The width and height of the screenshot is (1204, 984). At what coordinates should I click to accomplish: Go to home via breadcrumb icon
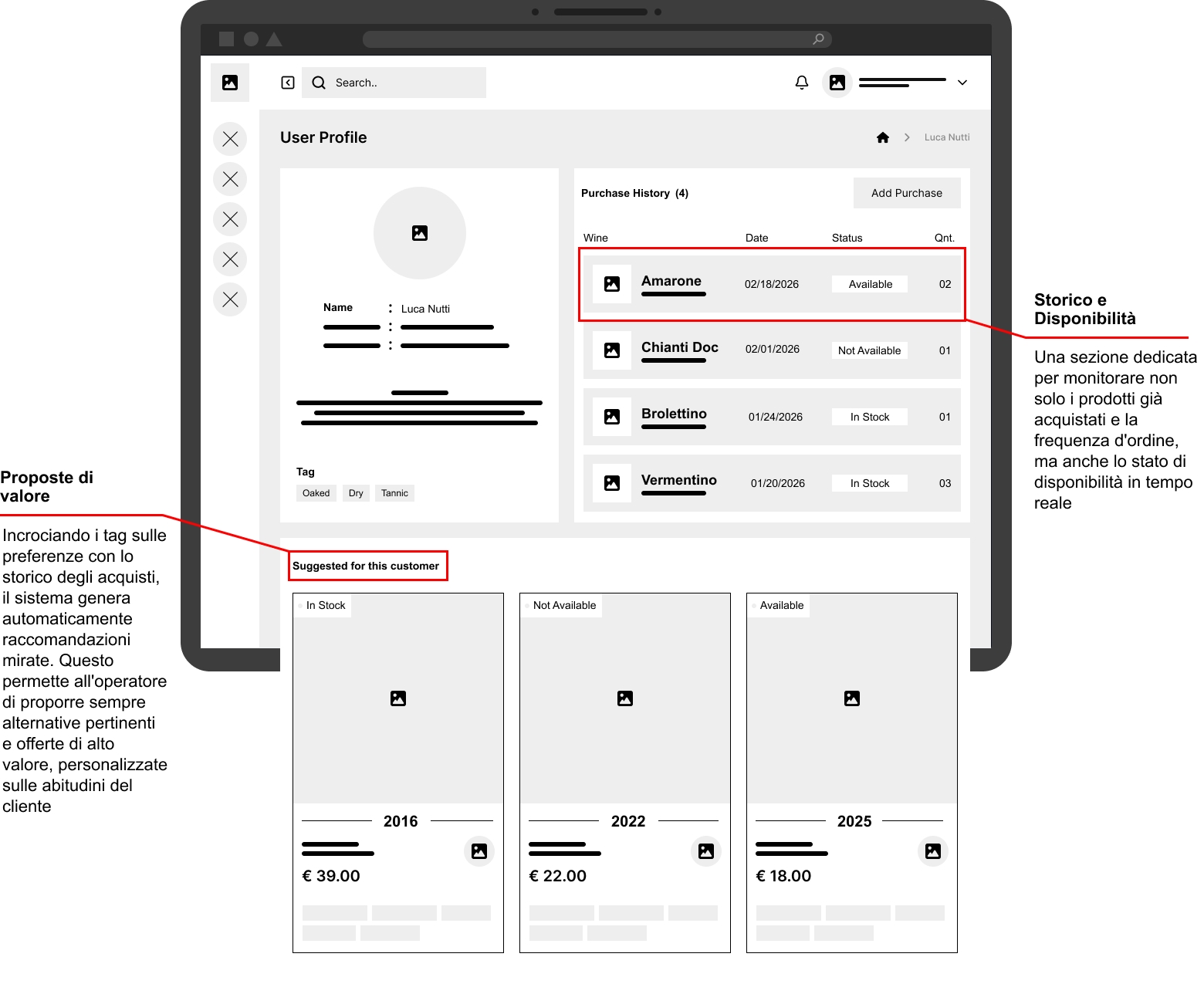click(883, 137)
